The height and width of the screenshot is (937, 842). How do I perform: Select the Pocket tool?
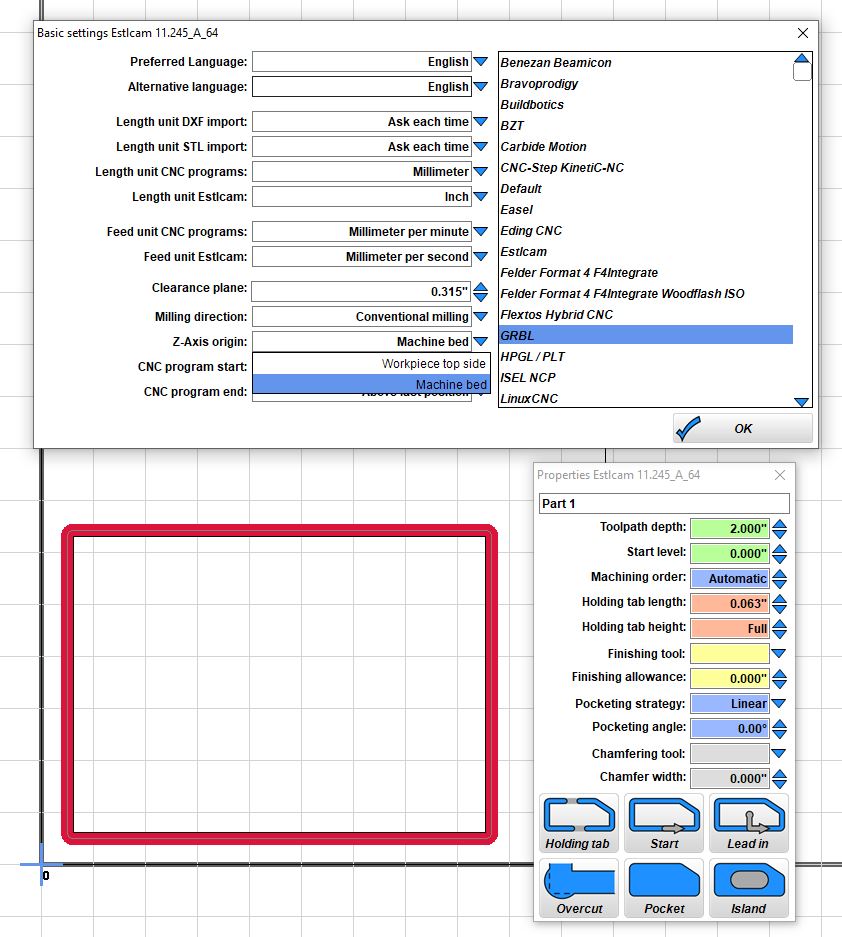(664, 888)
